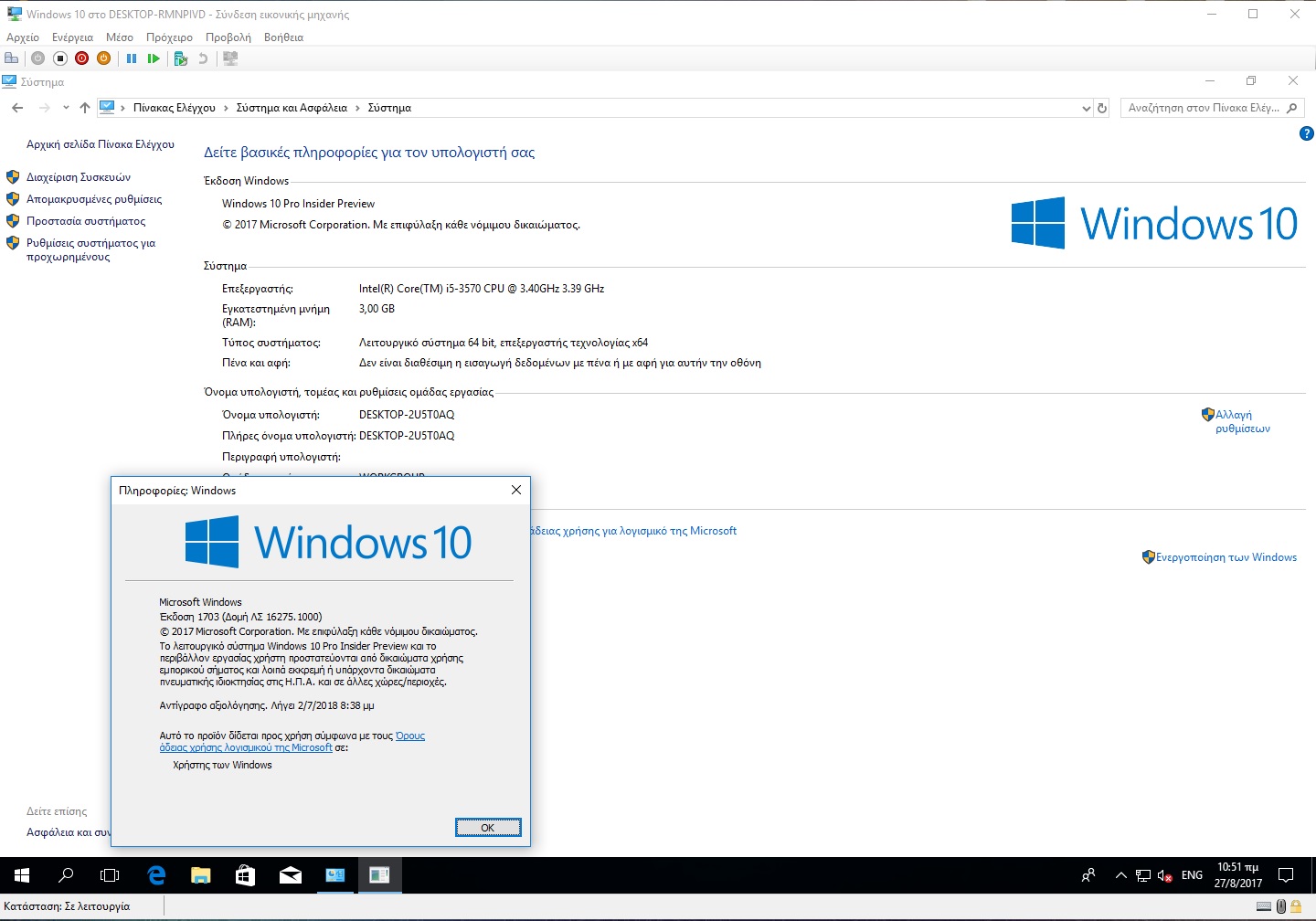Shut down the VM using the red power icon
Viewport: 1316px width, 921px height.
(x=81, y=58)
